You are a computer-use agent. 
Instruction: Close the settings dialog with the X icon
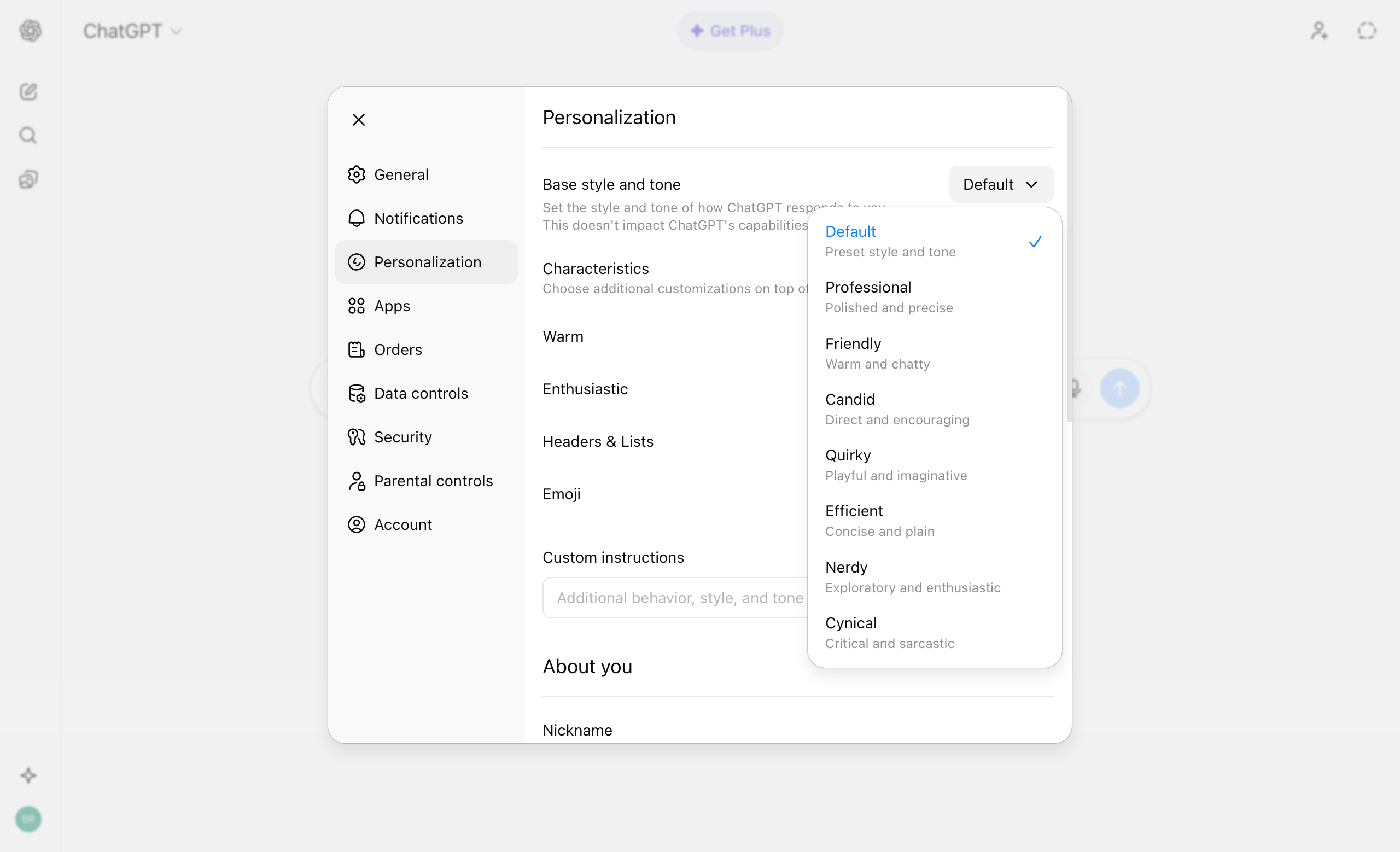pos(359,120)
